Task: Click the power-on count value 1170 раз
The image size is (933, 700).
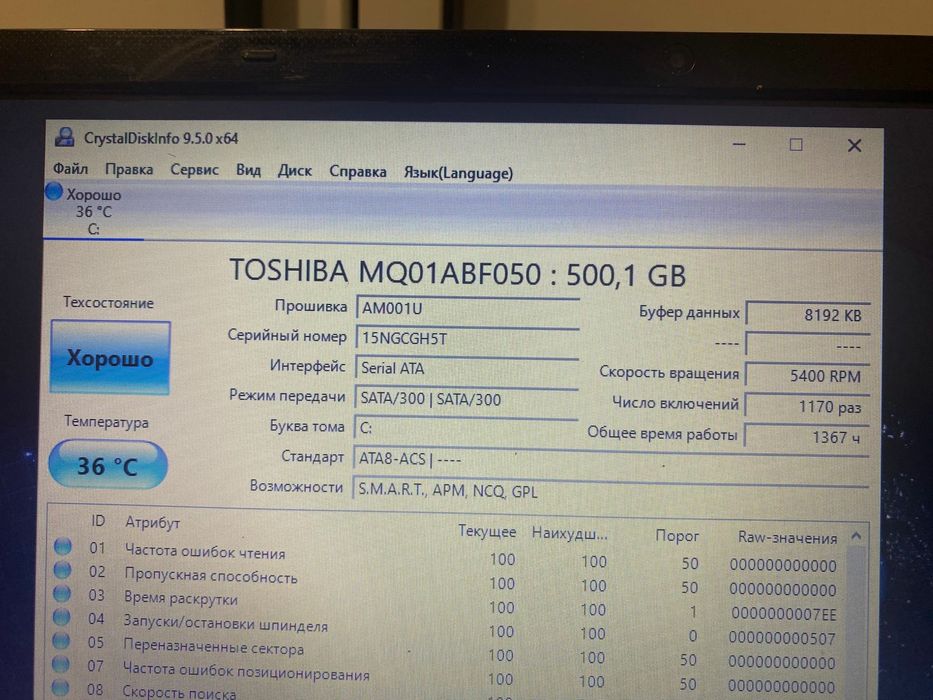Action: pos(807,407)
